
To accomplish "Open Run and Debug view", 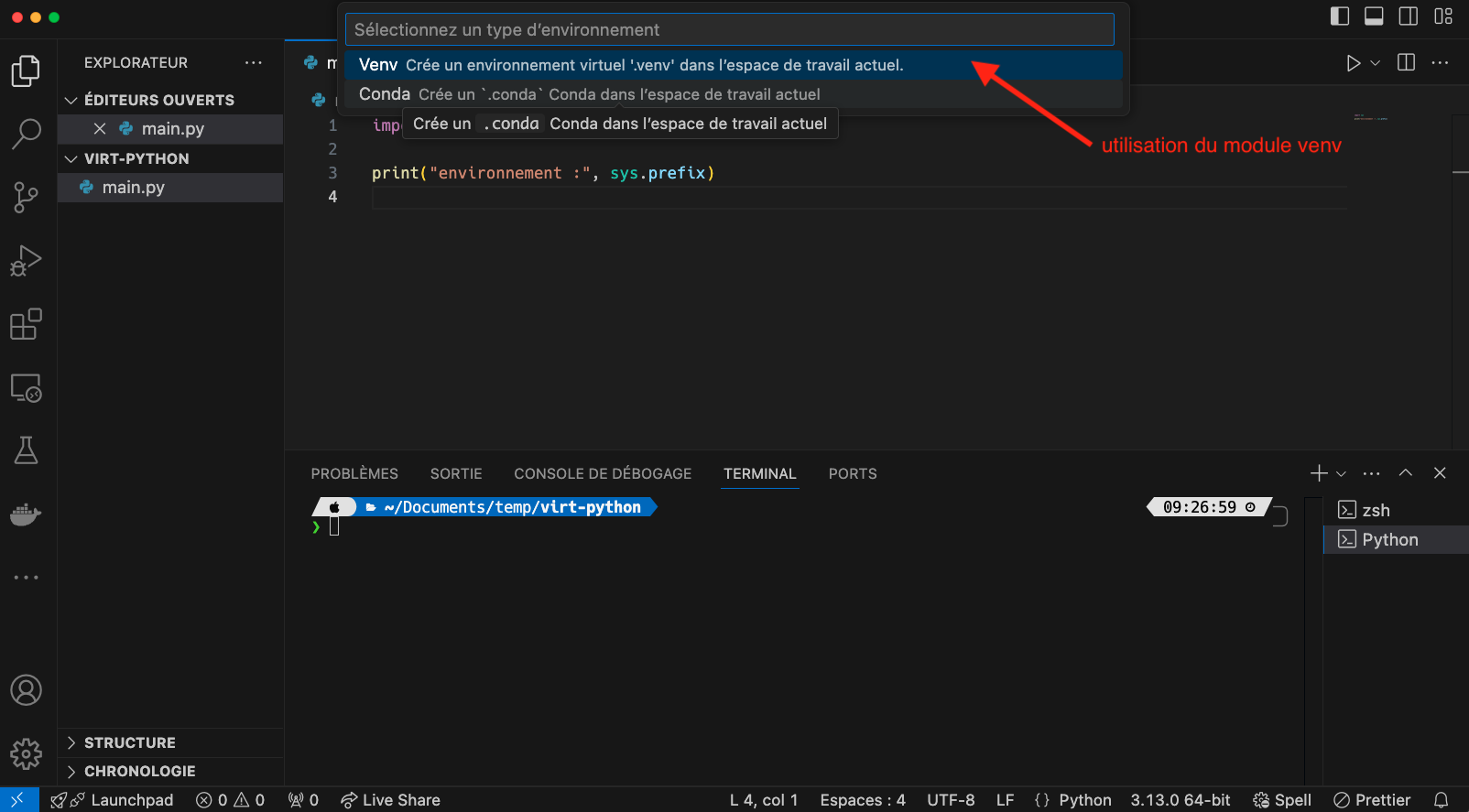I will tap(26, 261).
